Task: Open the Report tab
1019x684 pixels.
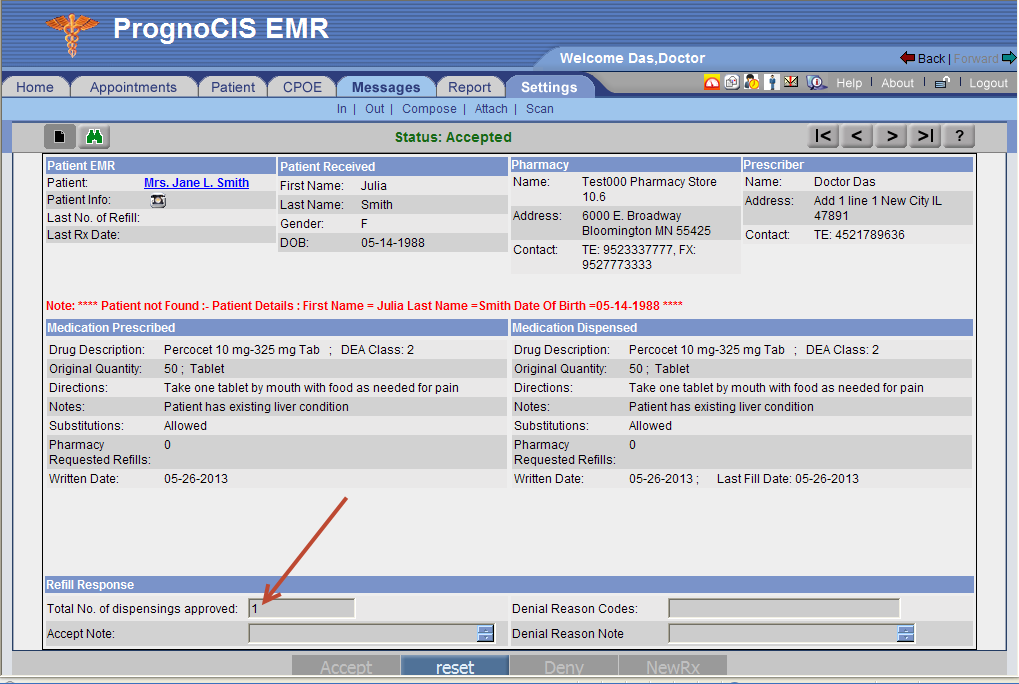Action: click(469, 87)
